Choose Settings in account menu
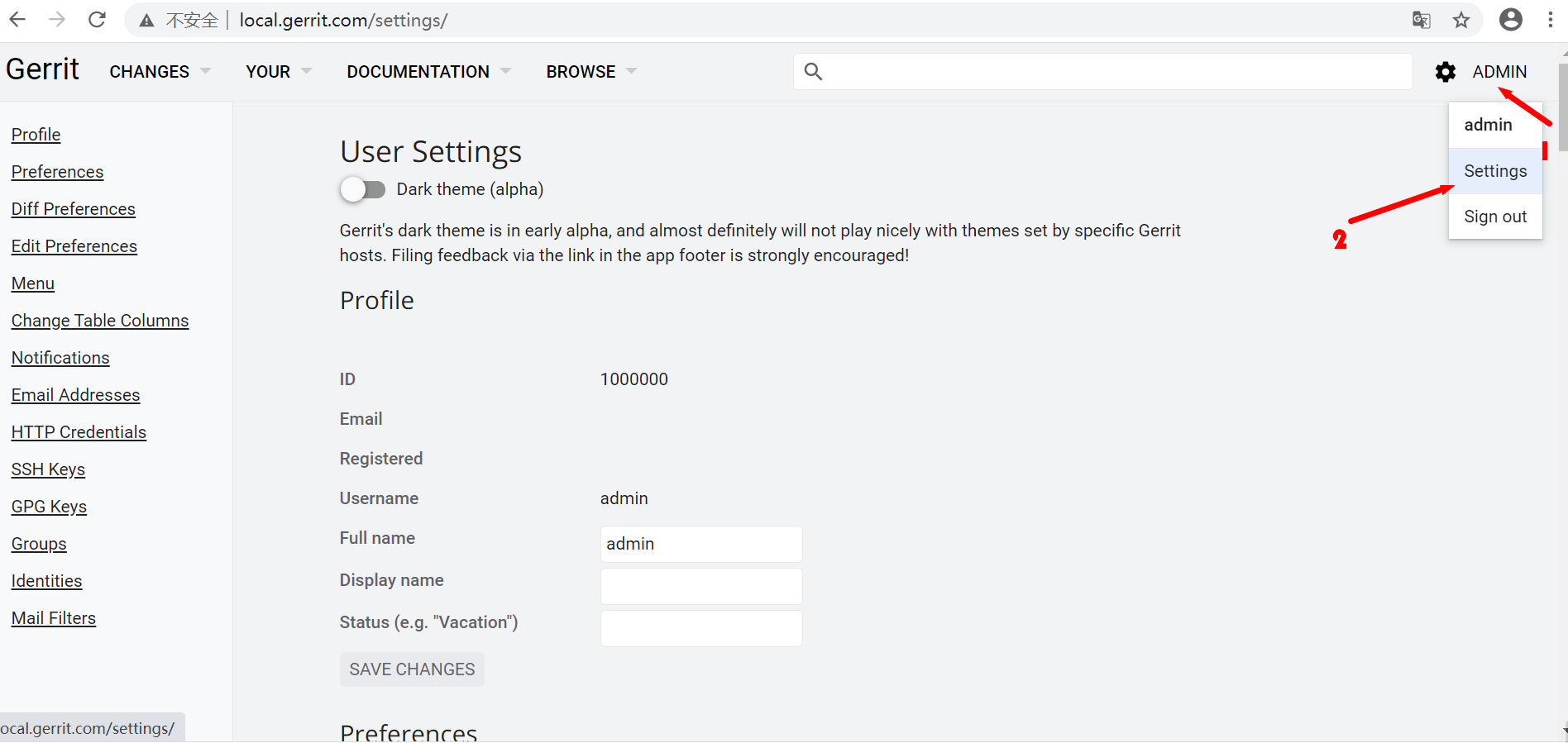Screen dimensions: 1568x743 point(1495,171)
